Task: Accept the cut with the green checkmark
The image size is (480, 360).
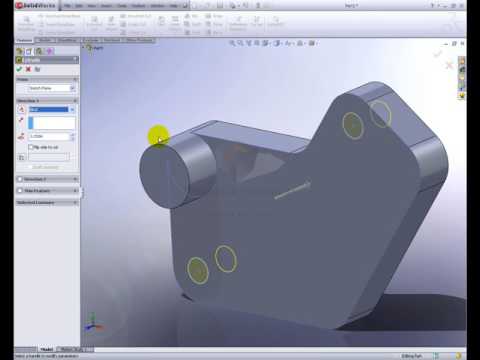Action: coord(19,69)
